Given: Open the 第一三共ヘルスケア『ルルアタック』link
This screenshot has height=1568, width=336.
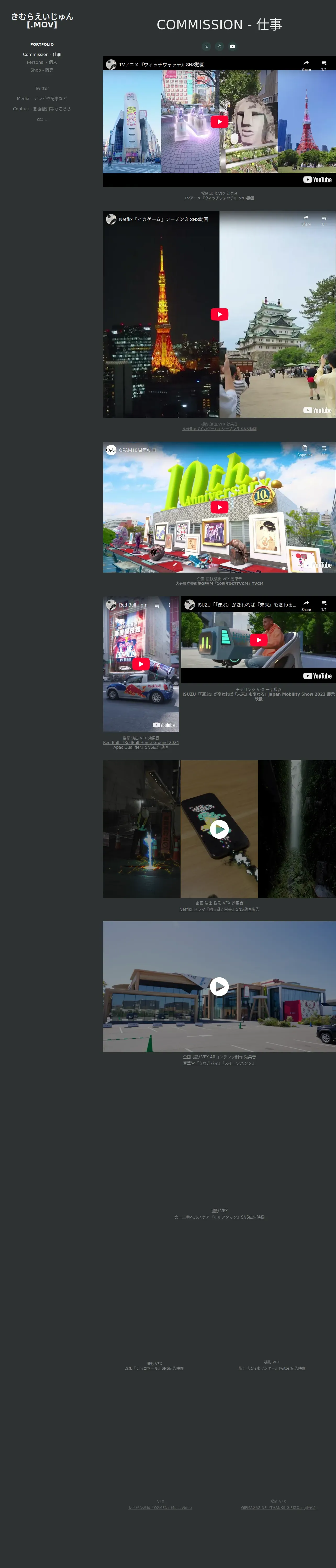Looking at the screenshot, I should click(x=220, y=1217).
